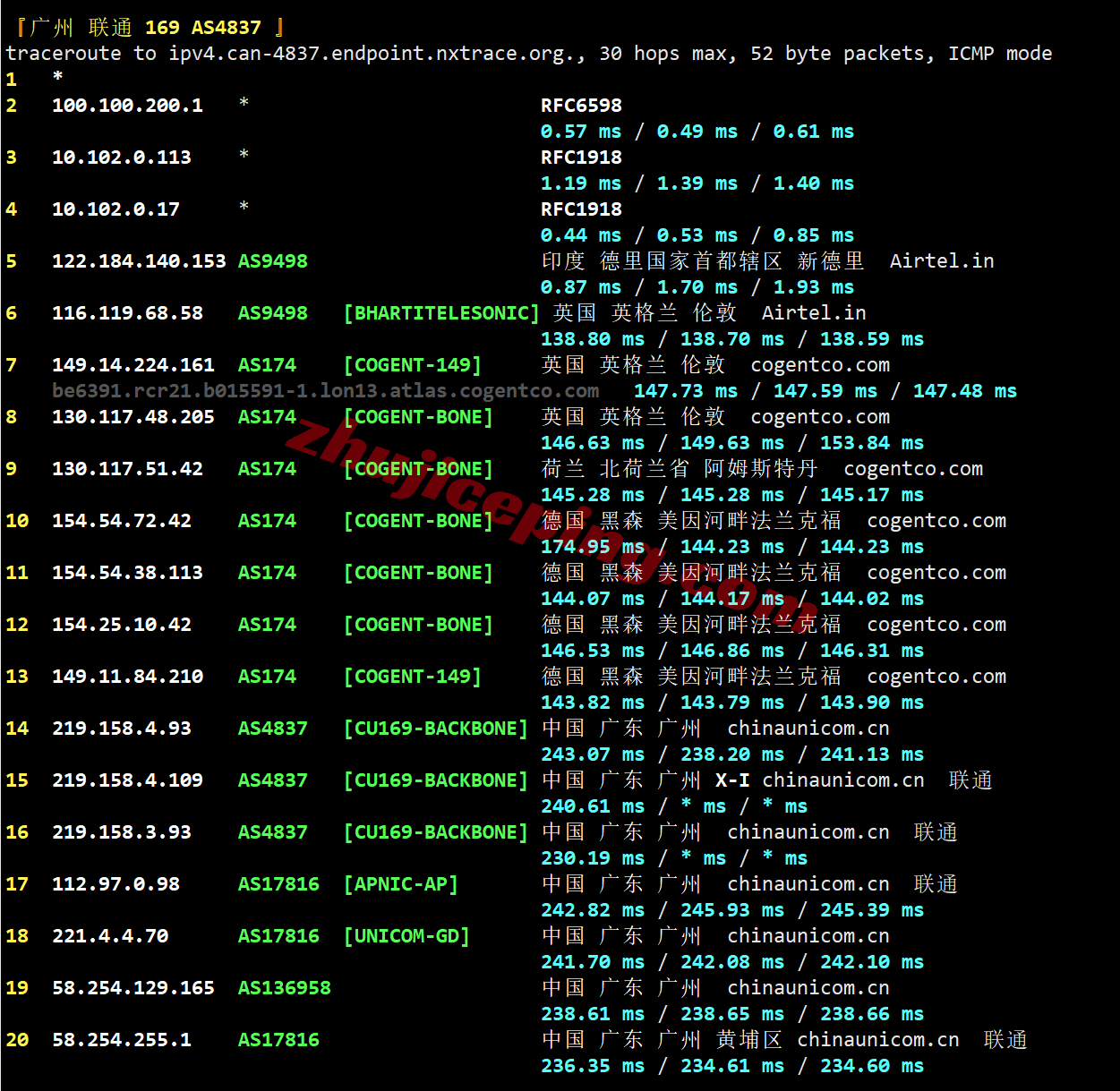Click the location text '黄埔区' on hop 20
The width and height of the screenshot is (1120, 1091).
(x=749, y=1040)
